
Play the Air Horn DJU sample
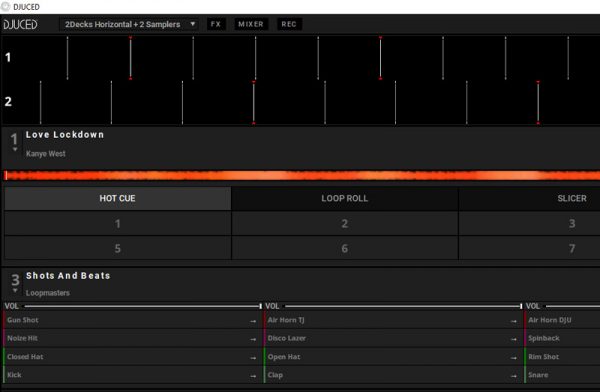[562, 320]
